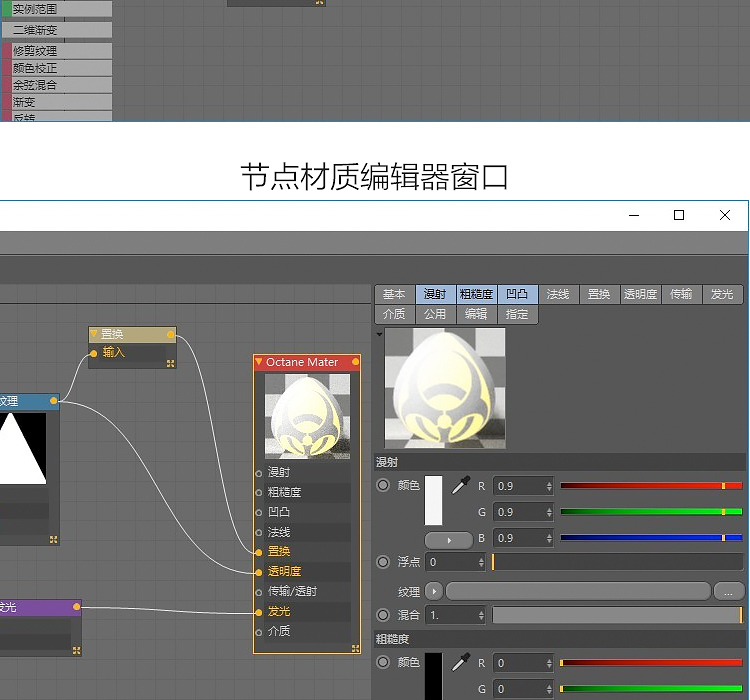Viewport: 750px width, 700px height.
Task: Toggle the diffuse 浮点 radio button
Action: [383, 562]
